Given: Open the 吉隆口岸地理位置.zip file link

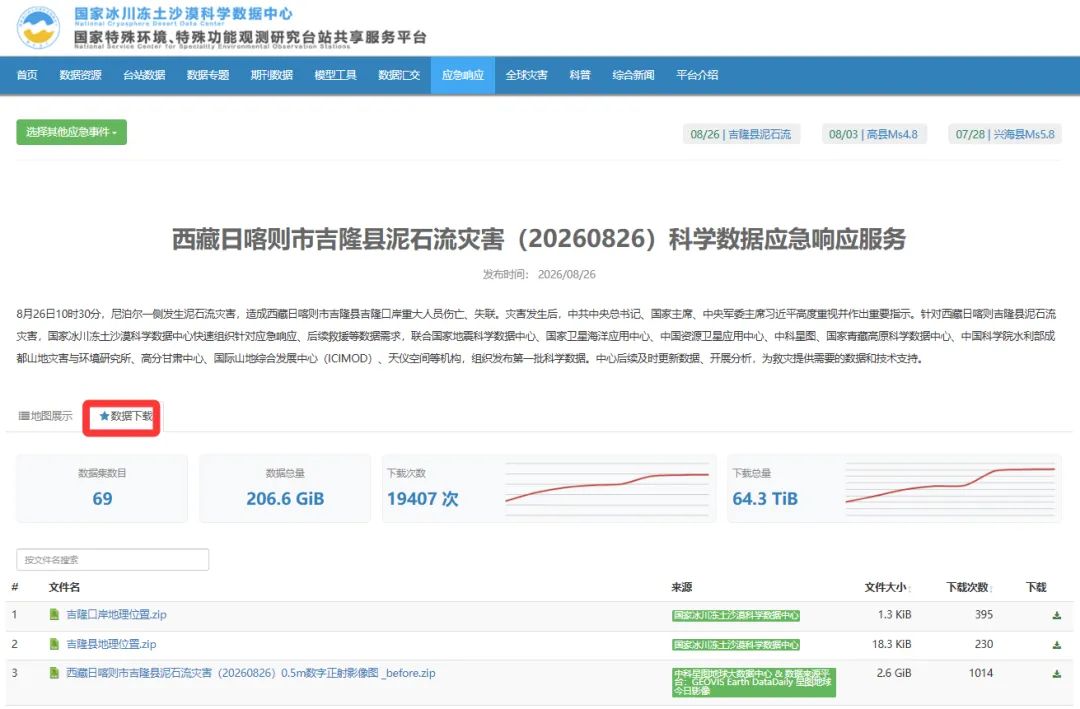Looking at the screenshot, I should click(x=116, y=615).
